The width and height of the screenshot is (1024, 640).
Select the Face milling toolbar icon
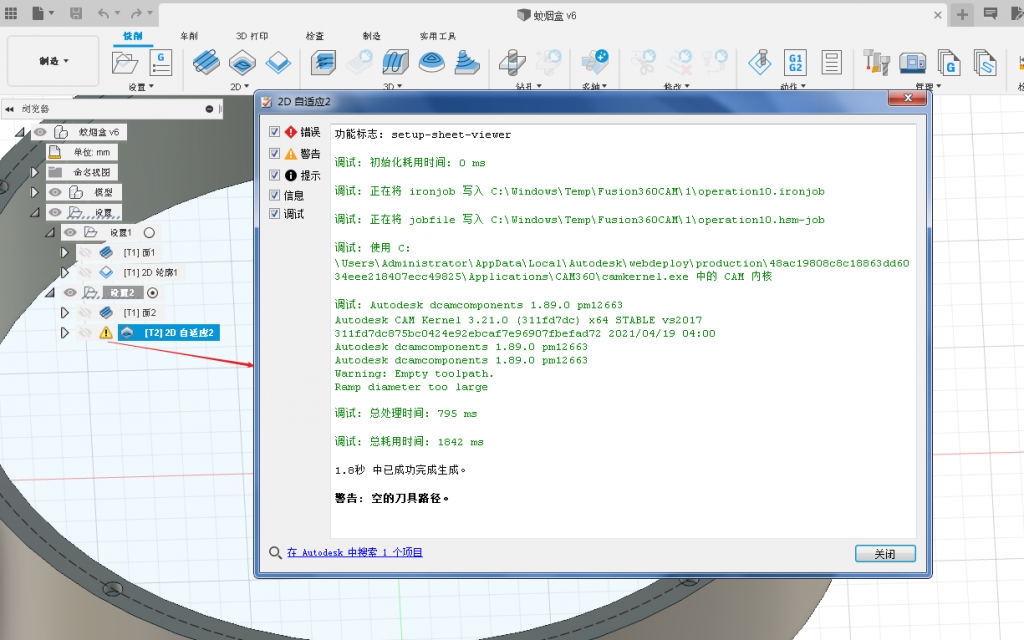[206, 63]
